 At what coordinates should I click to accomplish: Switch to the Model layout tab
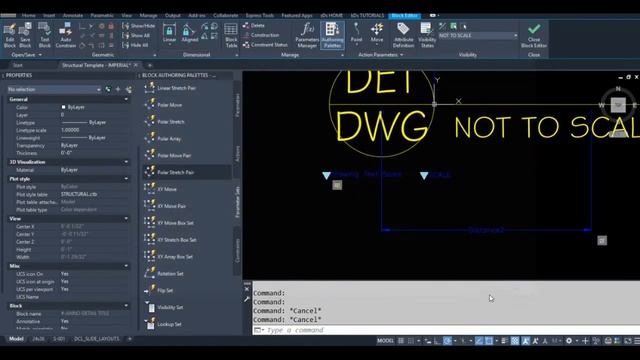pos(16,339)
